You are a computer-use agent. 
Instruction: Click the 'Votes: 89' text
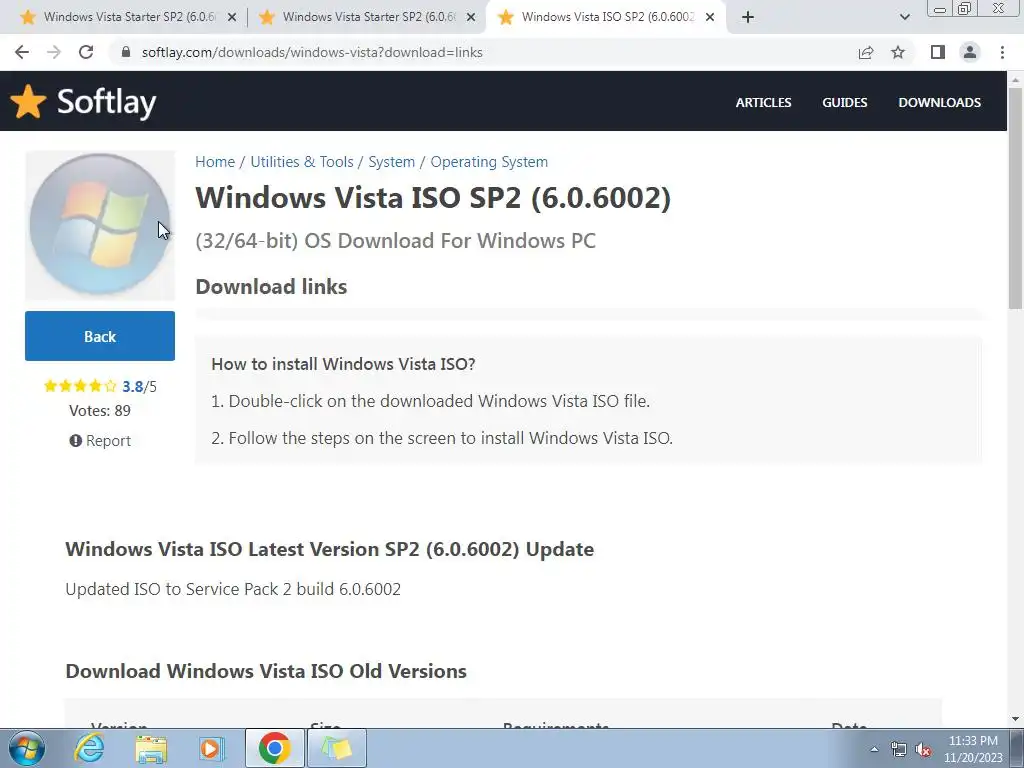100,411
